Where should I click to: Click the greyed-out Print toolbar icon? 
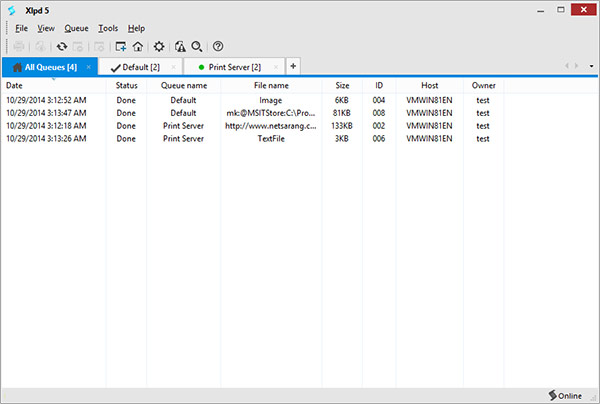click(19, 47)
